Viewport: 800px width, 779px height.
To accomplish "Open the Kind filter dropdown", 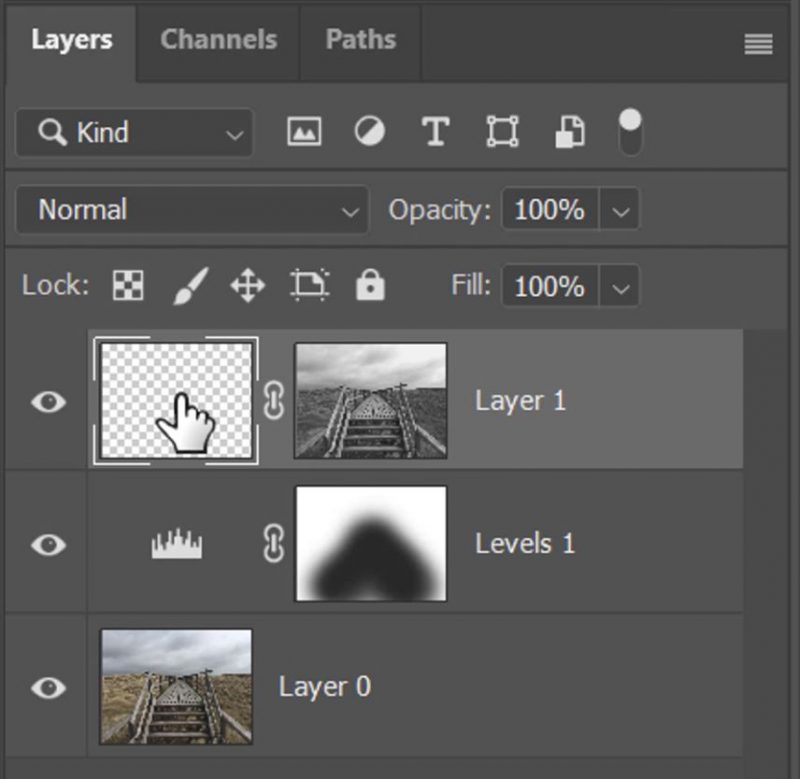I will click(x=133, y=133).
